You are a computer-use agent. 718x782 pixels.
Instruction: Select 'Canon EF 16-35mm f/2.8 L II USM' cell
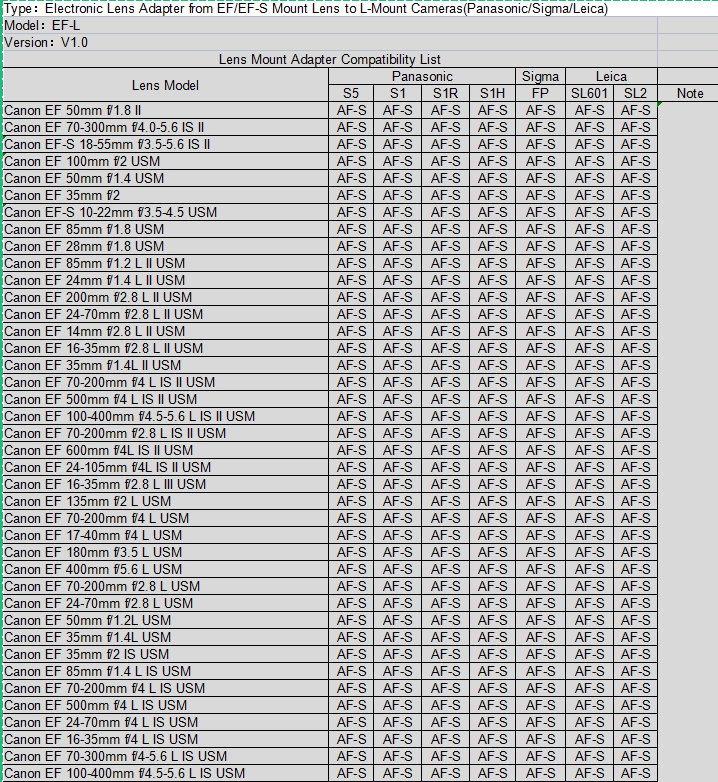(x=166, y=348)
